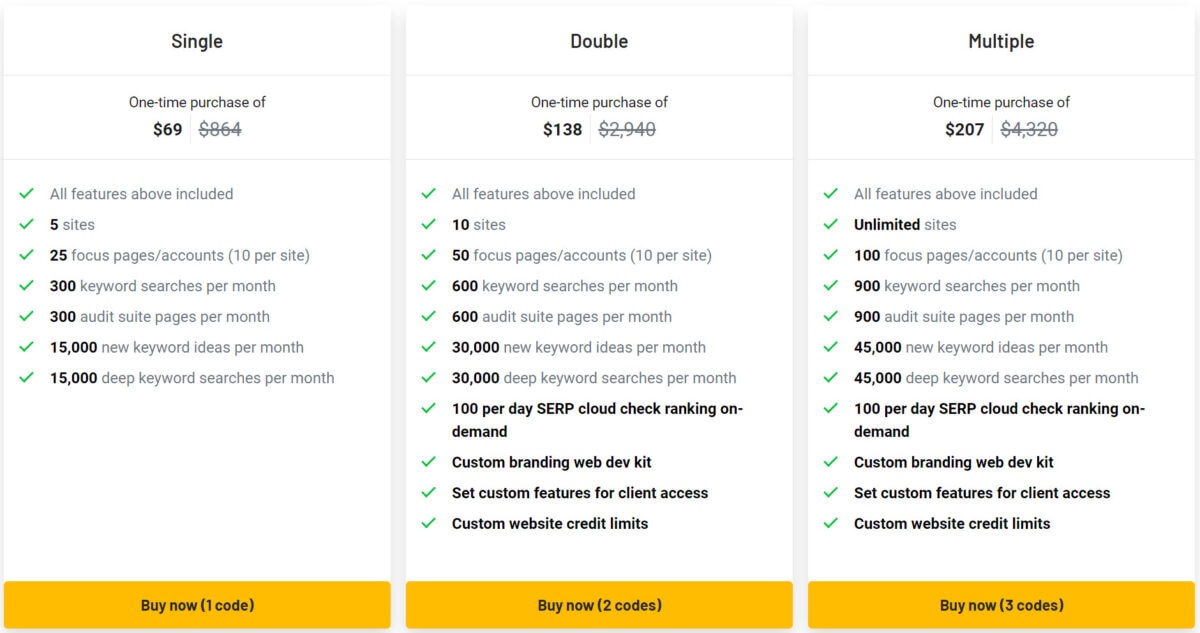Image resolution: width=1200 pixels, height=633 pixels.
Task: Select the Buy now (2 codes) button
Action: (x=599, y=605)
